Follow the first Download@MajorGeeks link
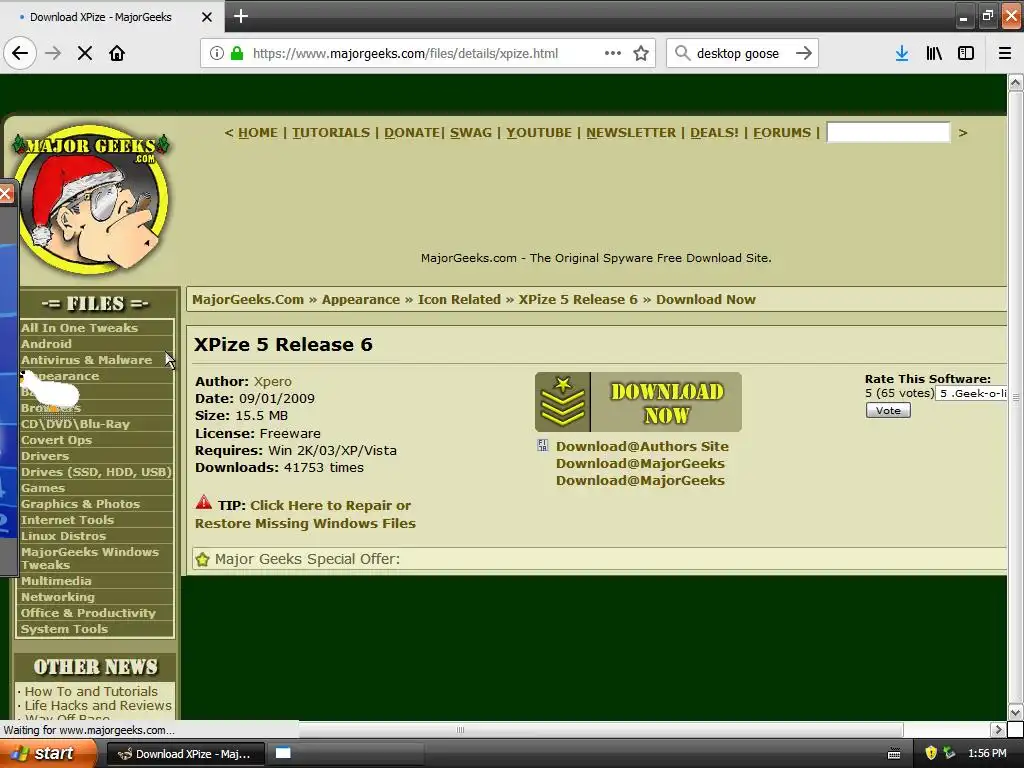The height and width of the screenshot is (768, 1024). coord(640,463)
